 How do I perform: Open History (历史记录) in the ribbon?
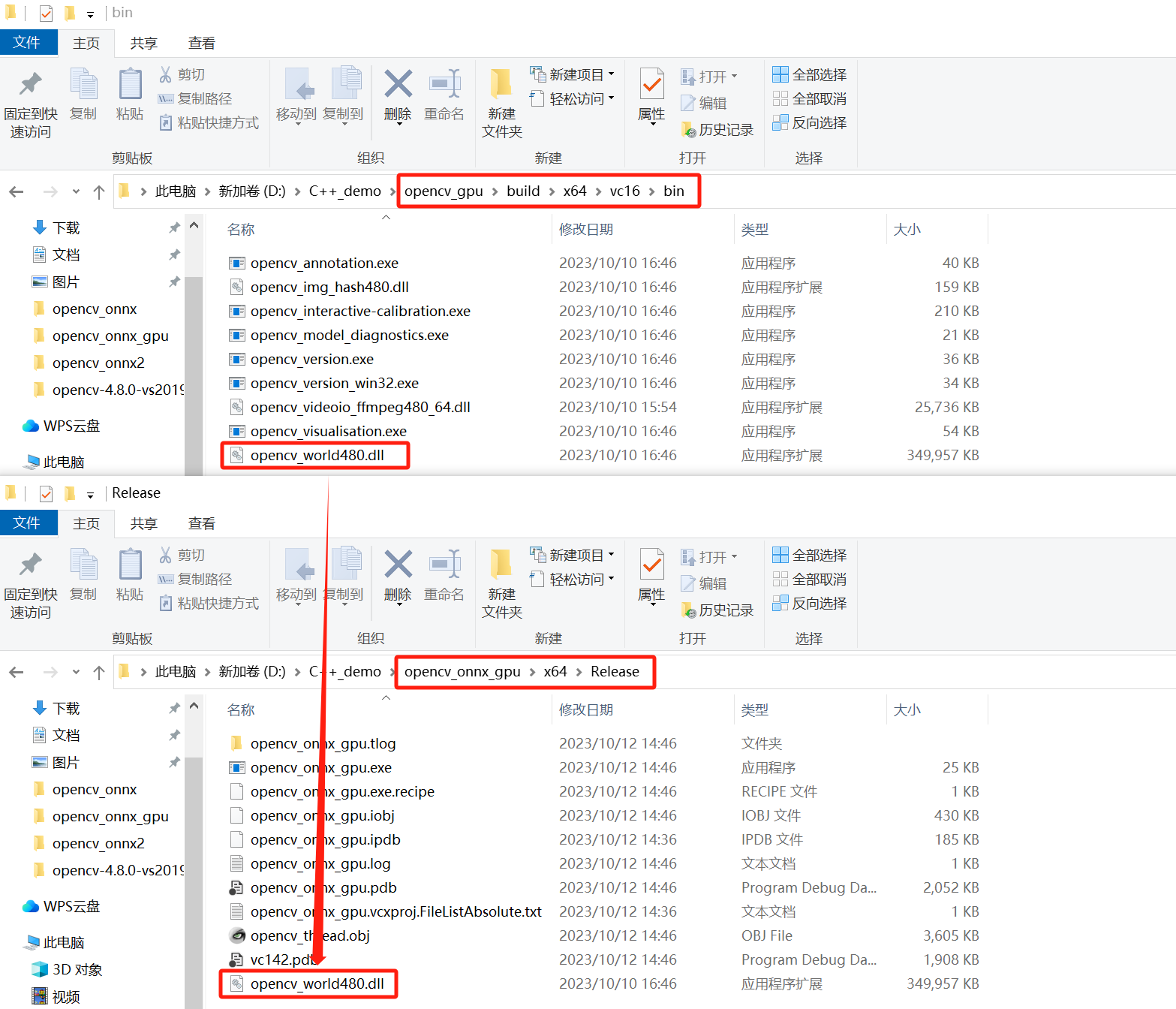coord(717,129)
